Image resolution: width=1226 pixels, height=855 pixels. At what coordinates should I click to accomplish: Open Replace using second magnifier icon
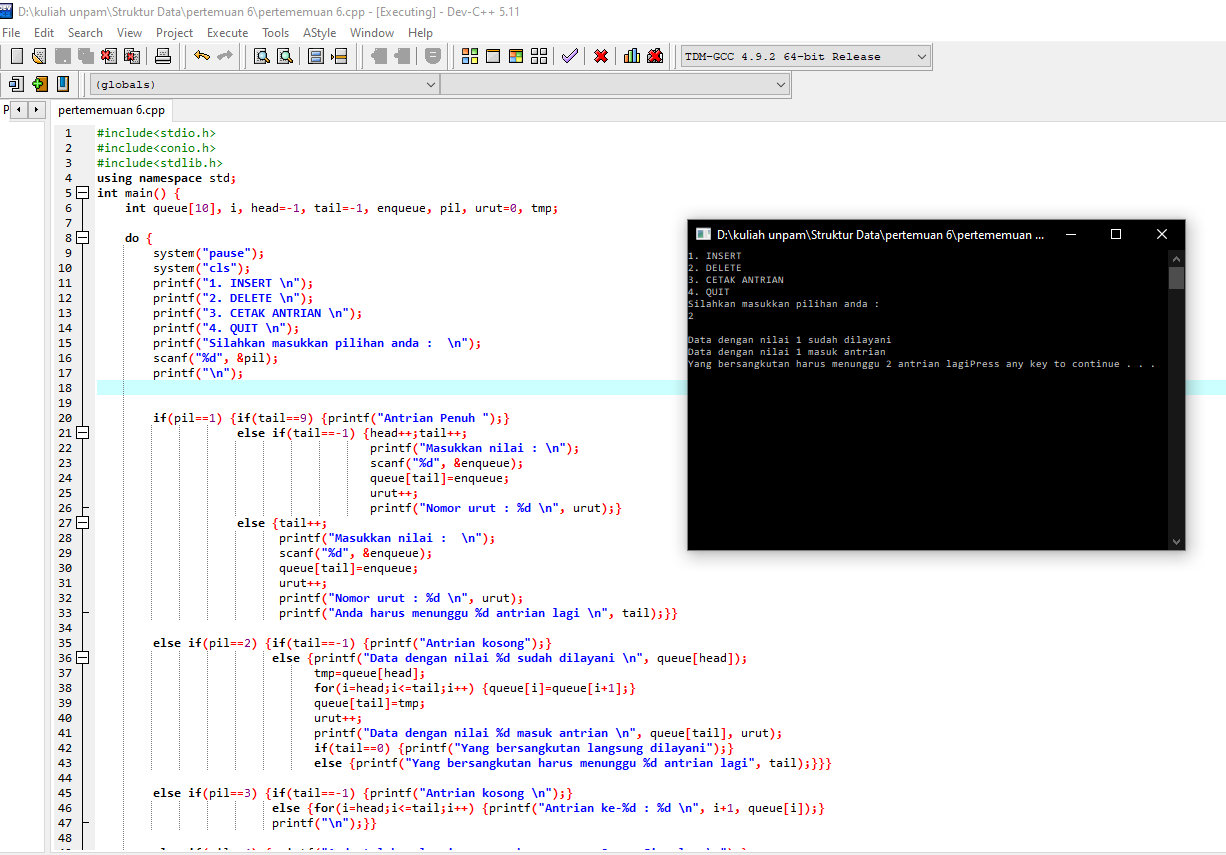(283, 56)
